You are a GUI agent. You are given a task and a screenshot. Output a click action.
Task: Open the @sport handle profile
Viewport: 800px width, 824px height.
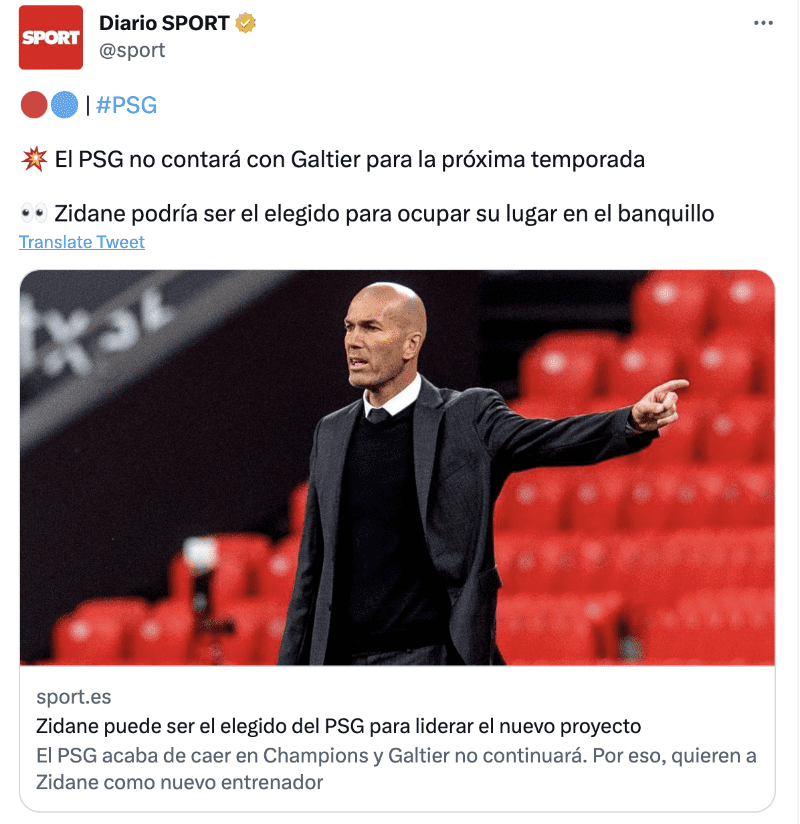click(x=132, y=50)
